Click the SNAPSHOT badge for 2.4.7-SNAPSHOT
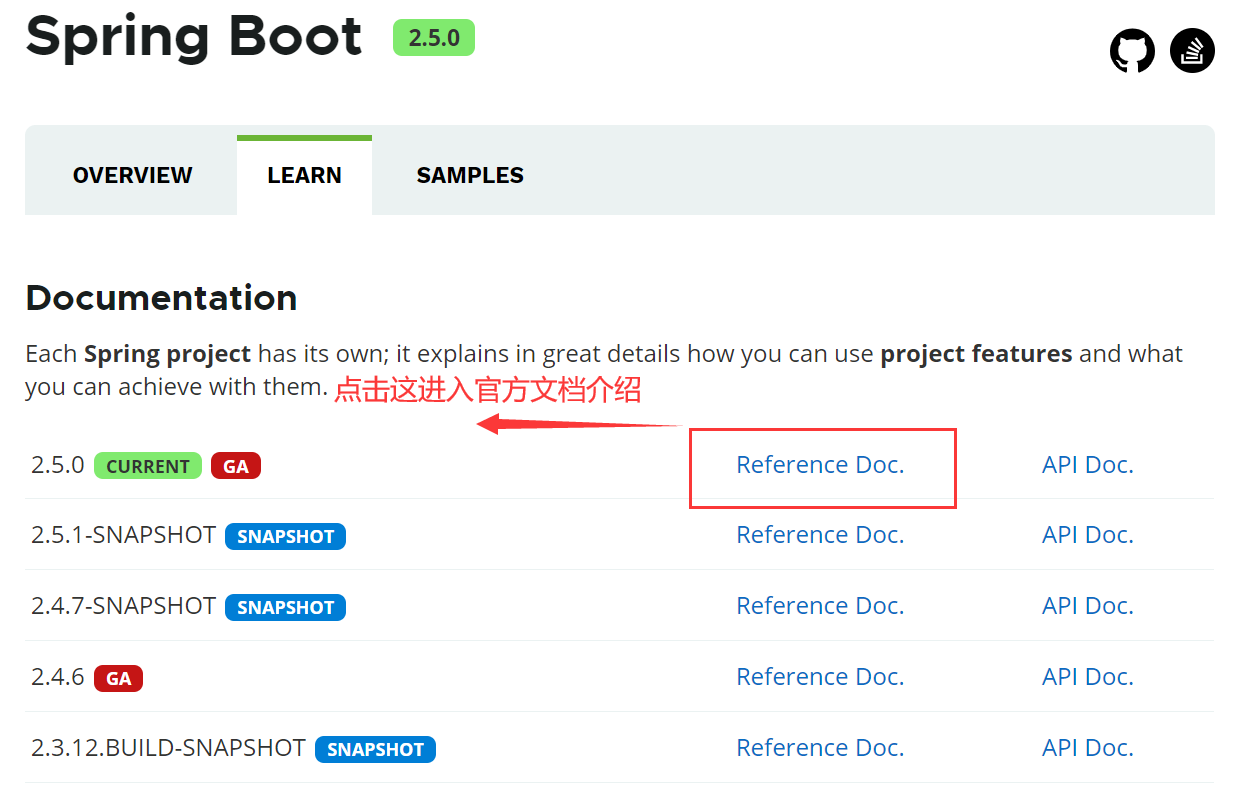 coord(286,607)
